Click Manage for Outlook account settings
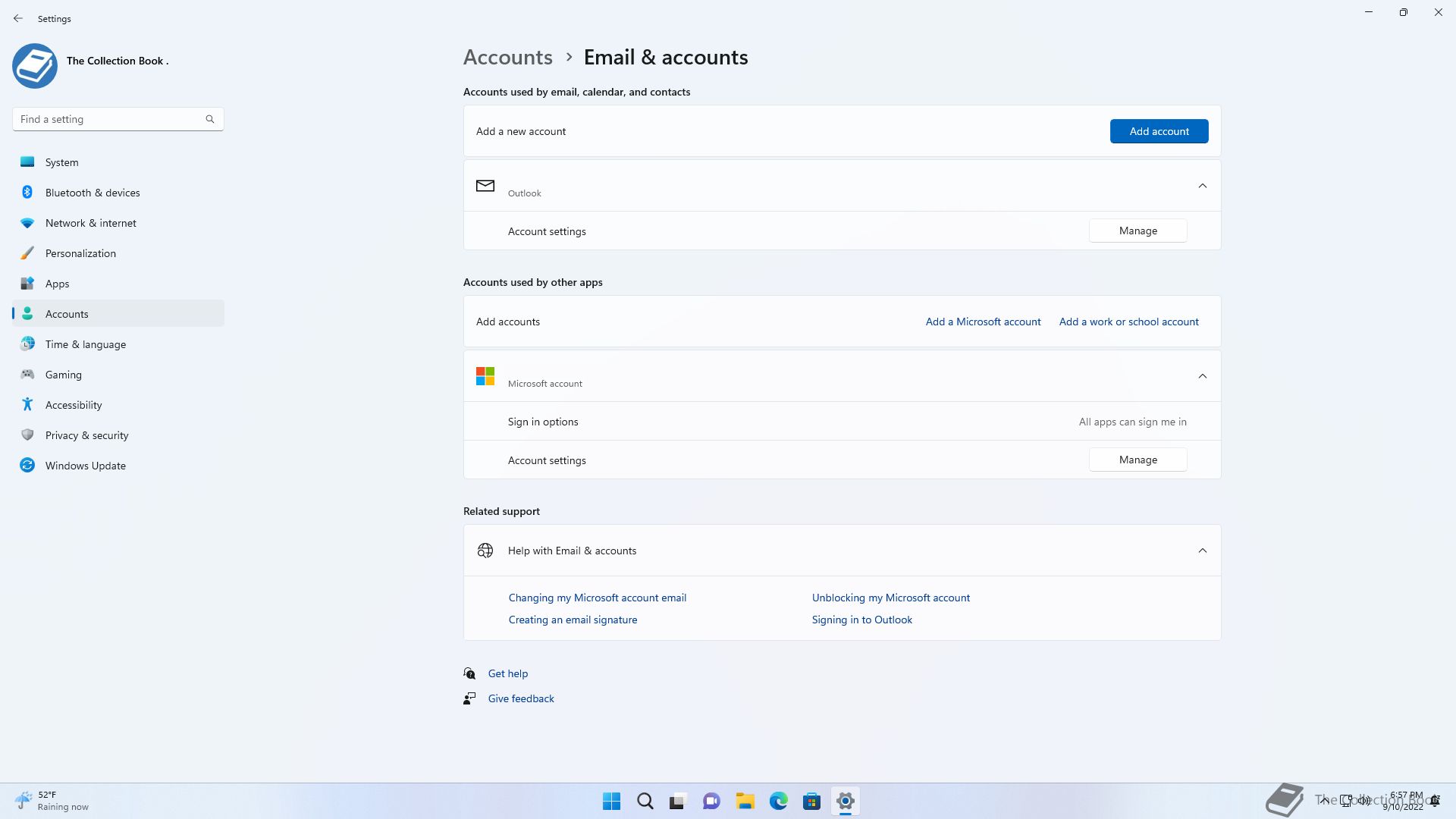 1137,231
